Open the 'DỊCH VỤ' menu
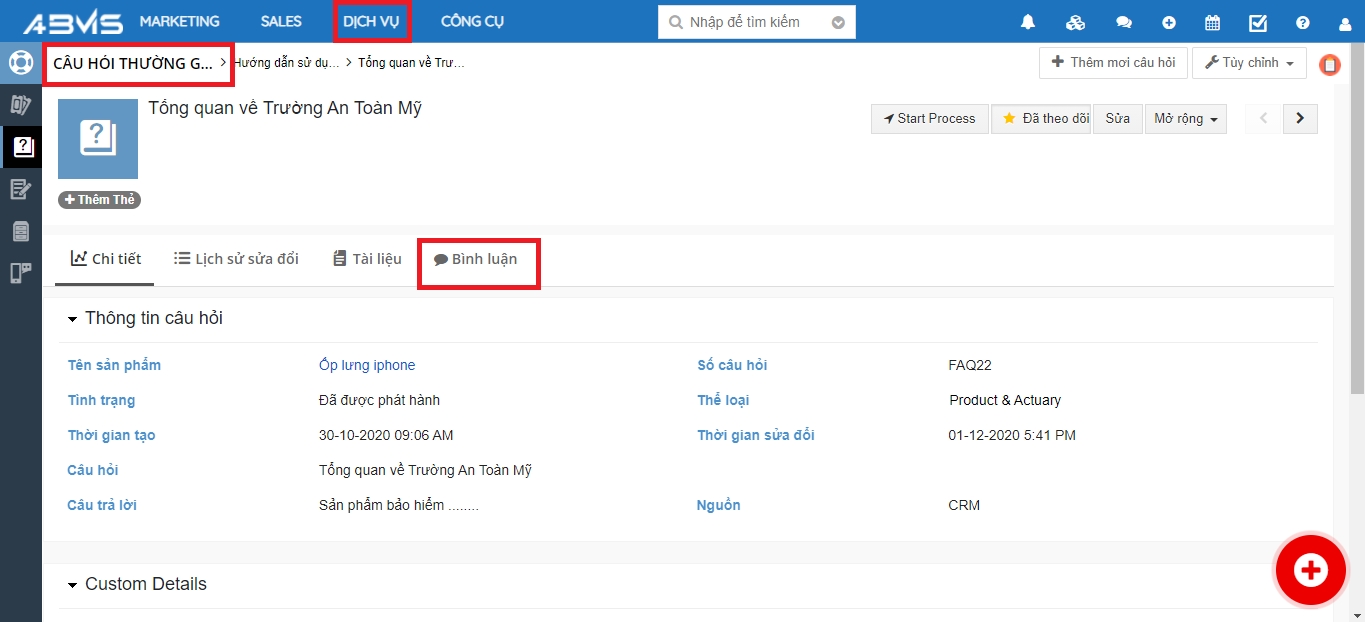Image resolution: width=1365 pixels, height=622 pixels. [371, 22]
